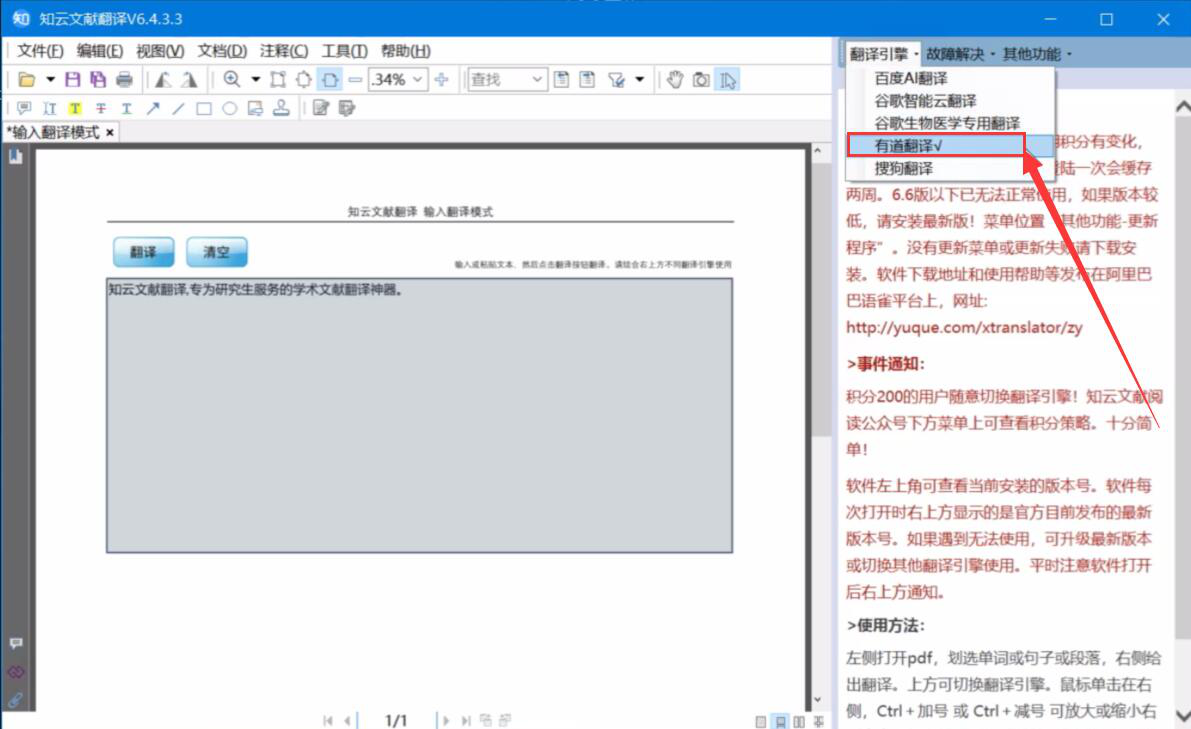The width and height of the screenshot is (1191, 729).
Task: Choose the checked 有道翻译 engine
Action: click(x=949, y=145)
